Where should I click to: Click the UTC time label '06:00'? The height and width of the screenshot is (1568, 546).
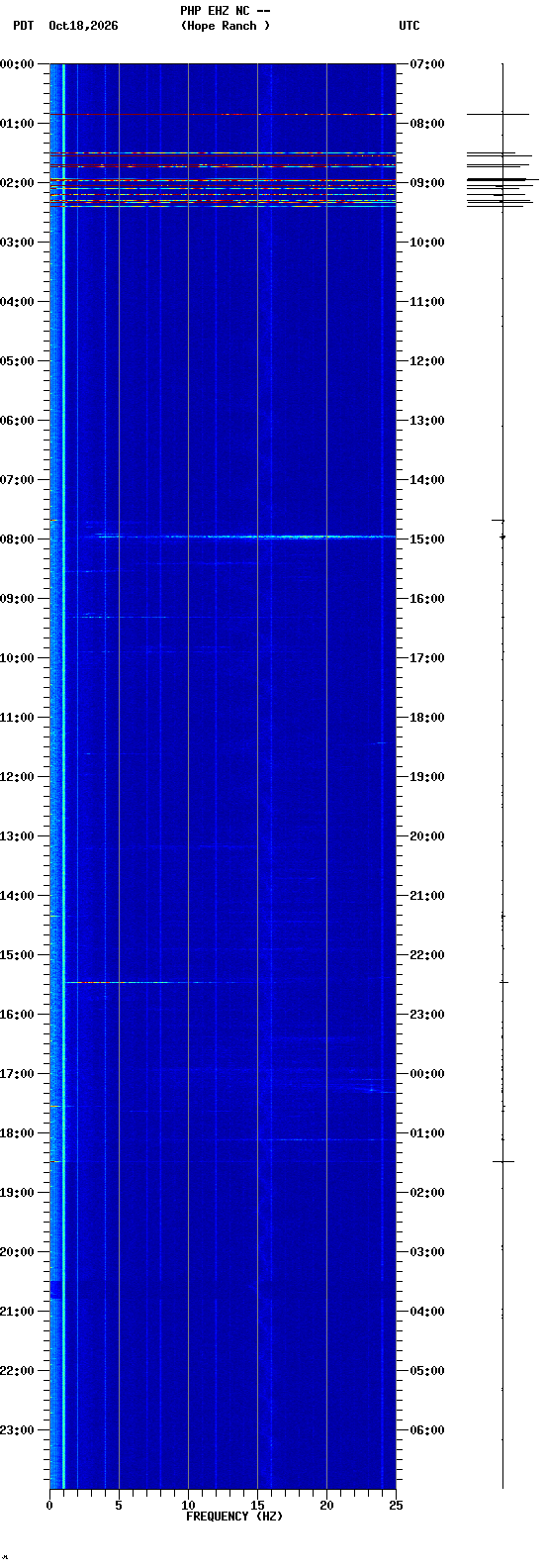[427, 1430]
